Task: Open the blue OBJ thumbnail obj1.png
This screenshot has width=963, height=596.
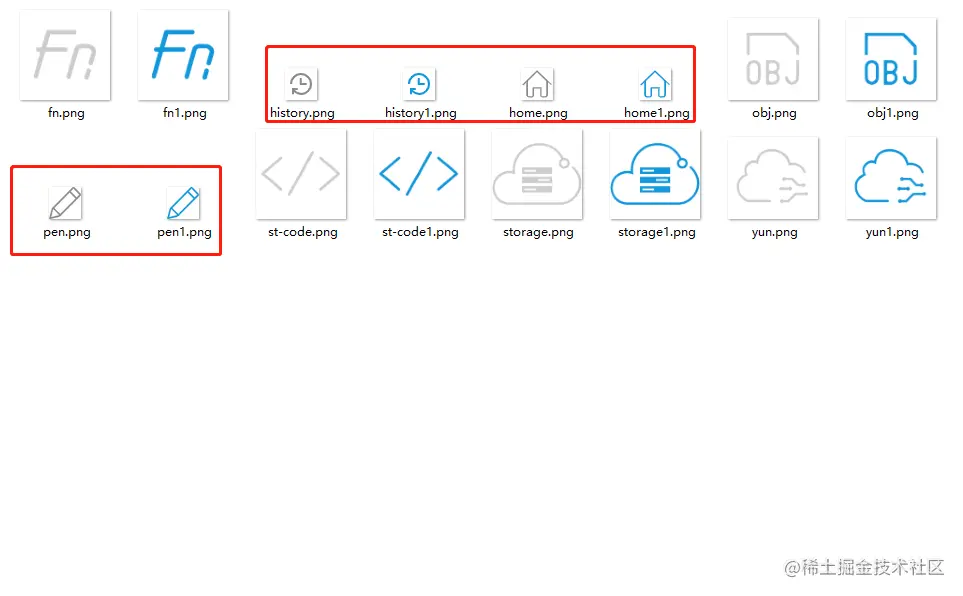Action: click(891, 59)
